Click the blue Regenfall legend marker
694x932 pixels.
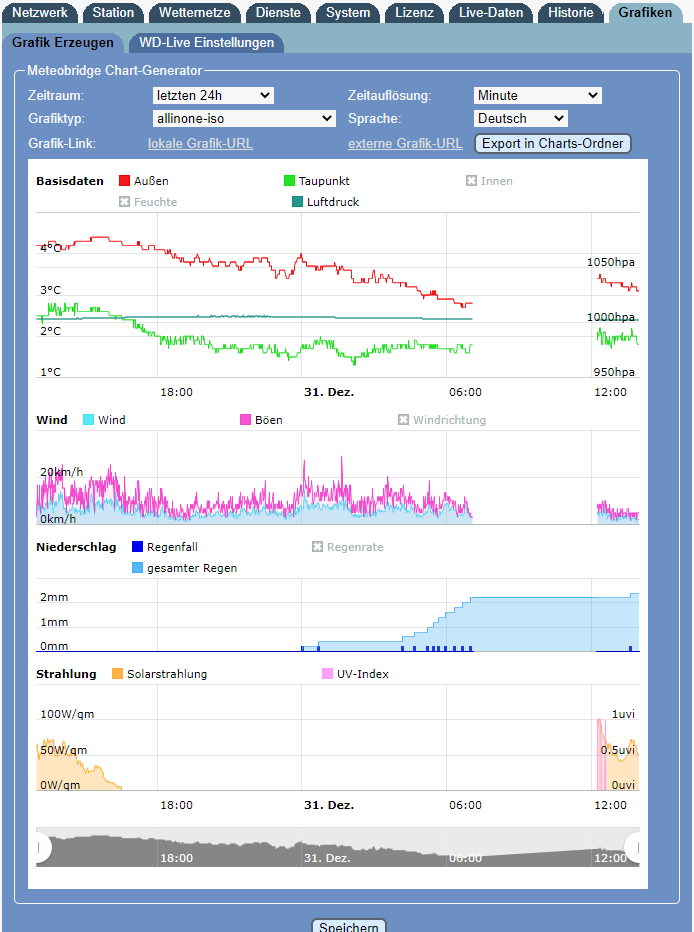(x=138, y=547)
